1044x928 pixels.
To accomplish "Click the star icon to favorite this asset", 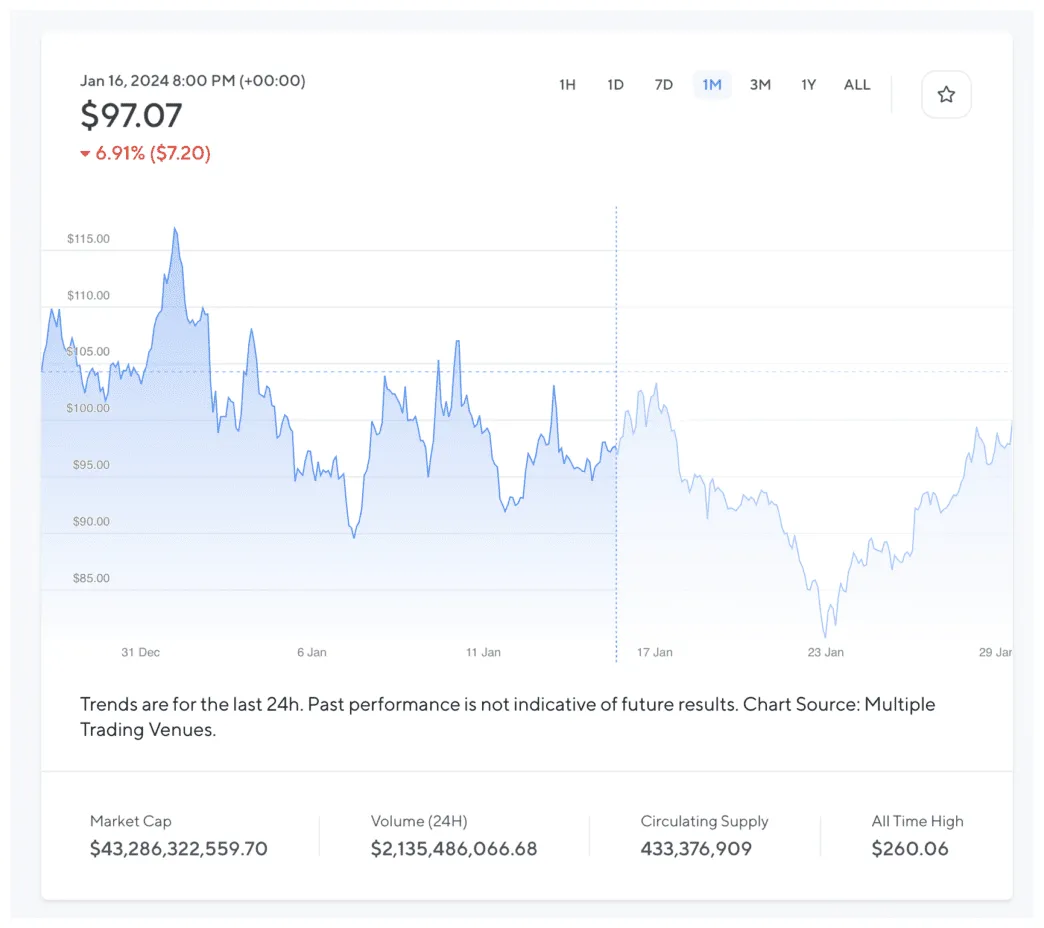I will 945,94.
